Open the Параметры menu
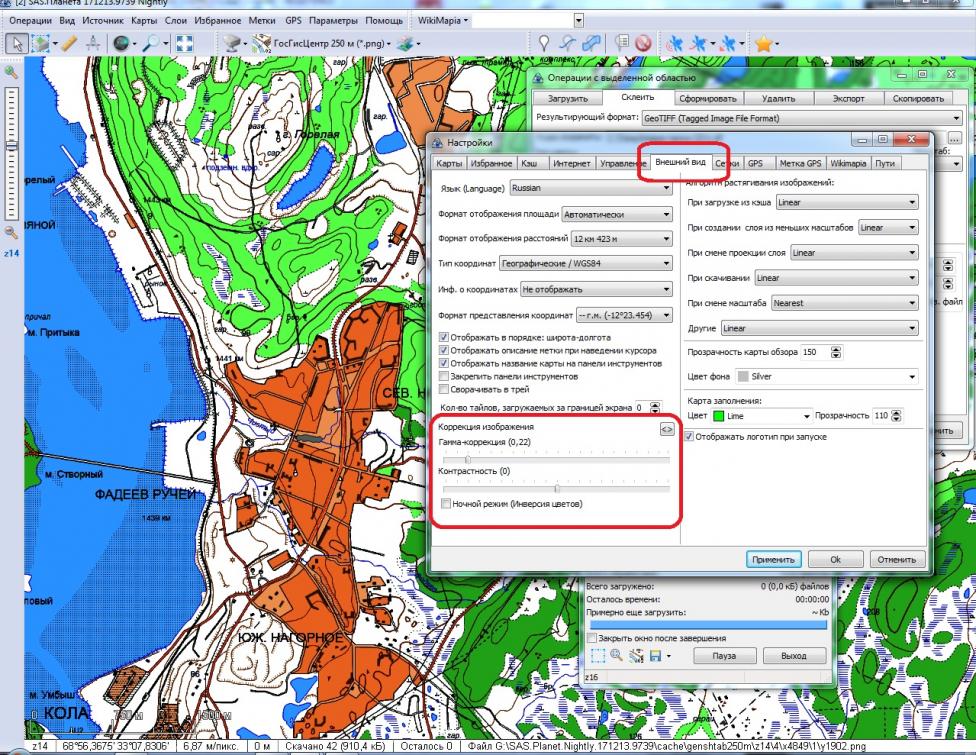This screenshot has height=755, width=976. tap(337, 20)
